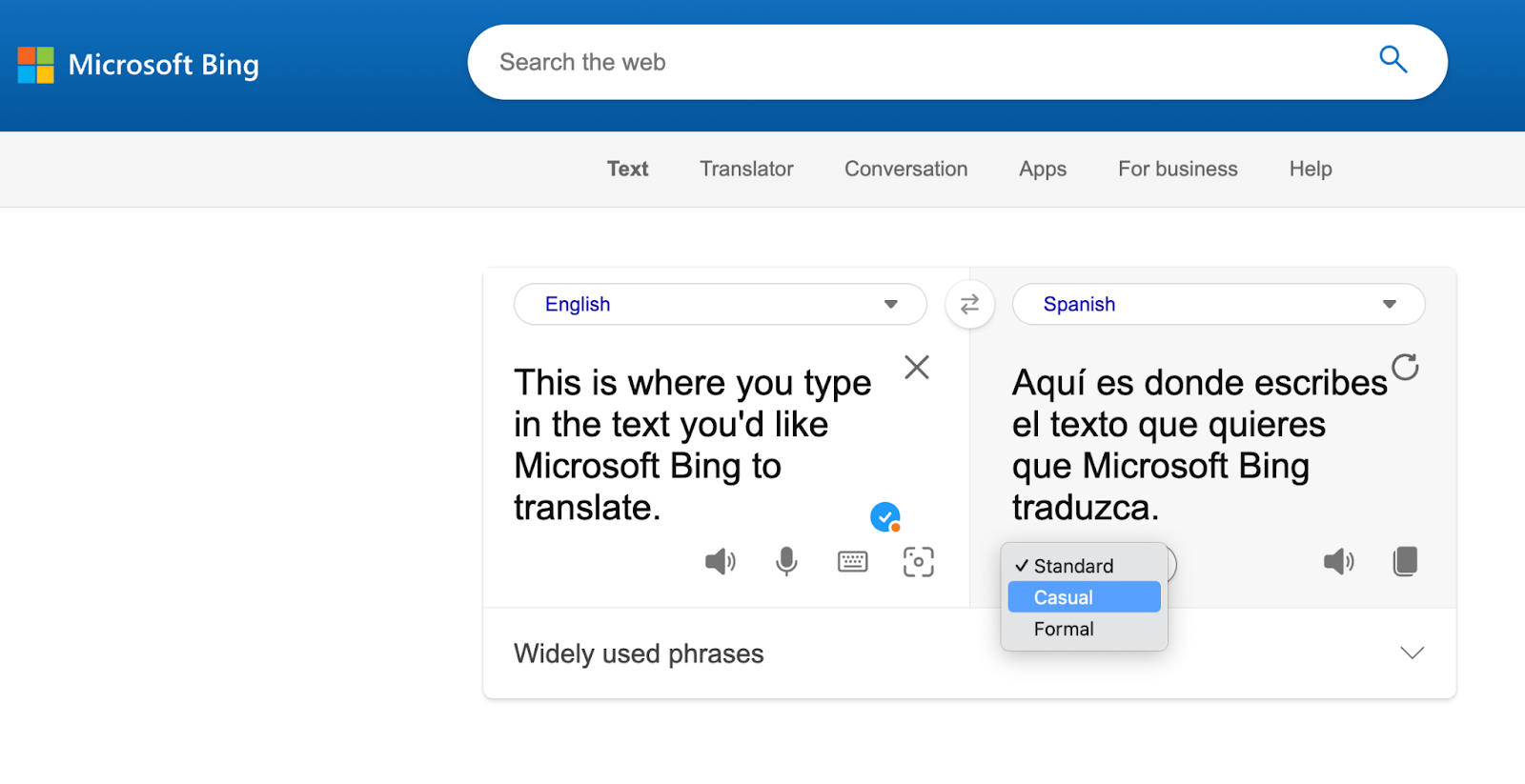
Task: Click the Widely used phrases heading
Action: coord(639,653)
